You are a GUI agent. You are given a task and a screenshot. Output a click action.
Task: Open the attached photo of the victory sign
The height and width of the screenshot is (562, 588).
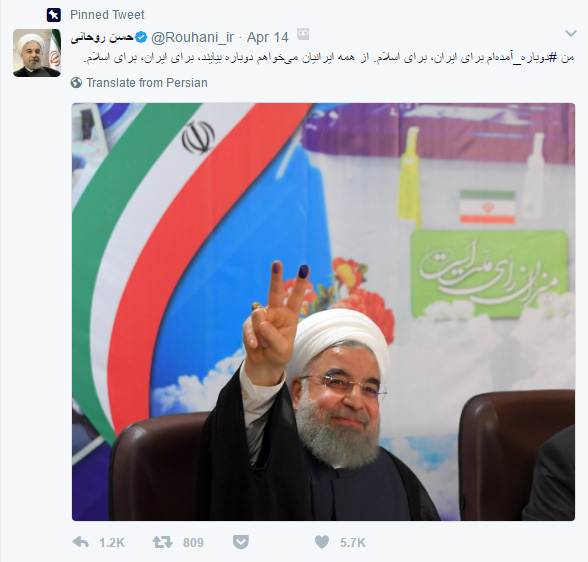click(x=323, y=312)
